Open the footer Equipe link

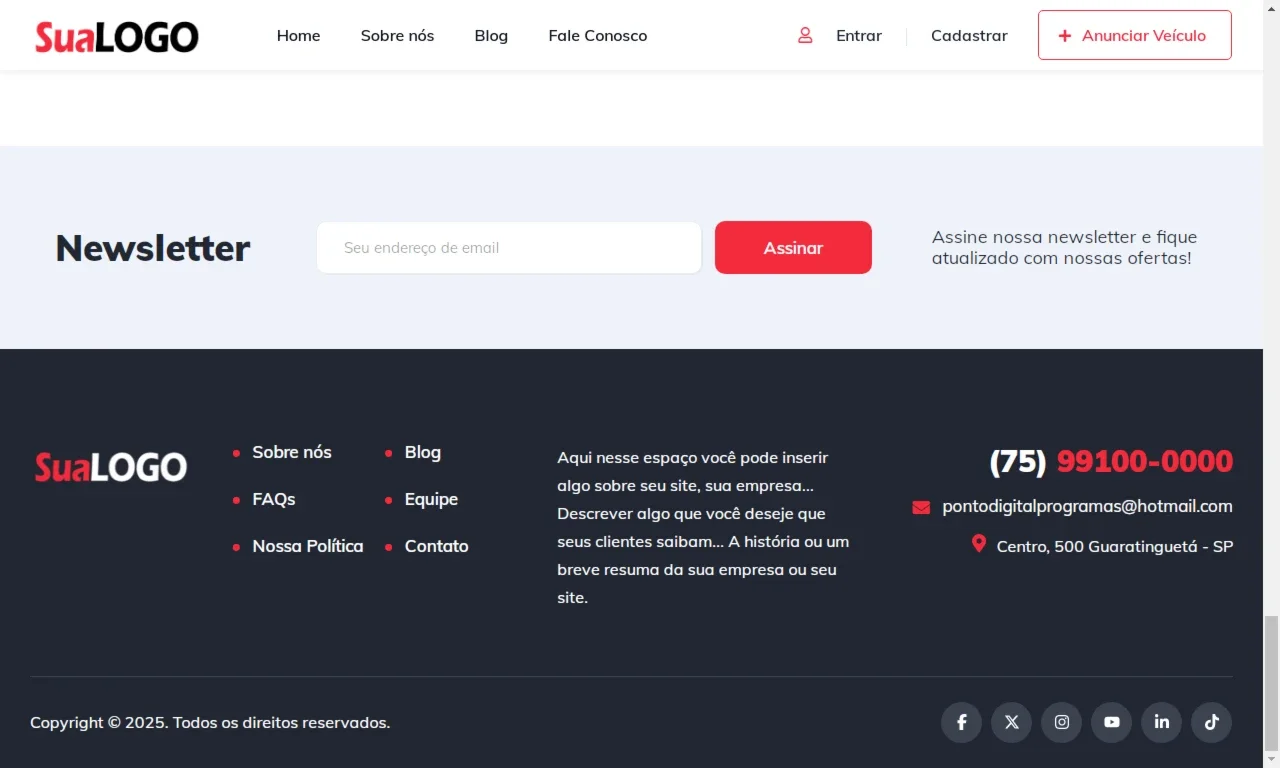coord(431,499)
